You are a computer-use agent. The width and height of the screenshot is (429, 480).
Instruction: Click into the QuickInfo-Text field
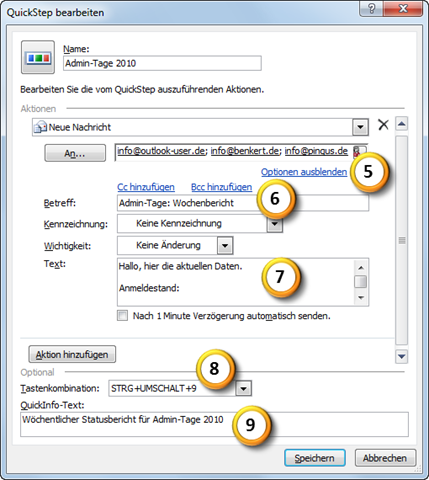(x=214, y=424)
